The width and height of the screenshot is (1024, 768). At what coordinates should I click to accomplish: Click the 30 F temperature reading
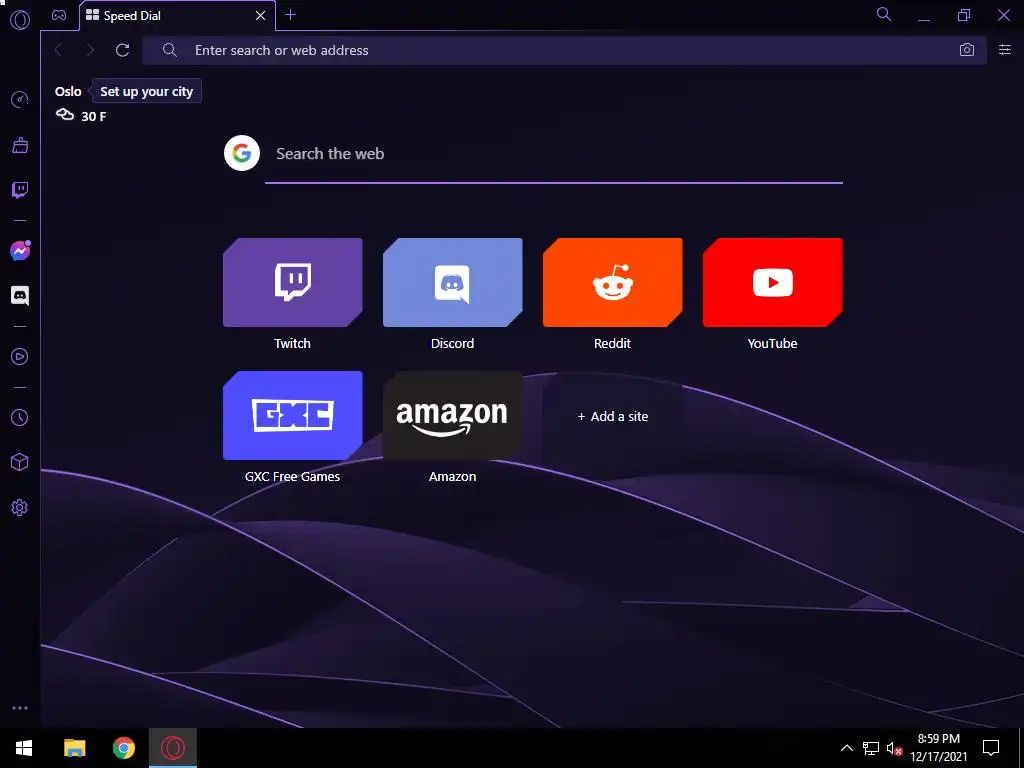(x=93, y=116)
